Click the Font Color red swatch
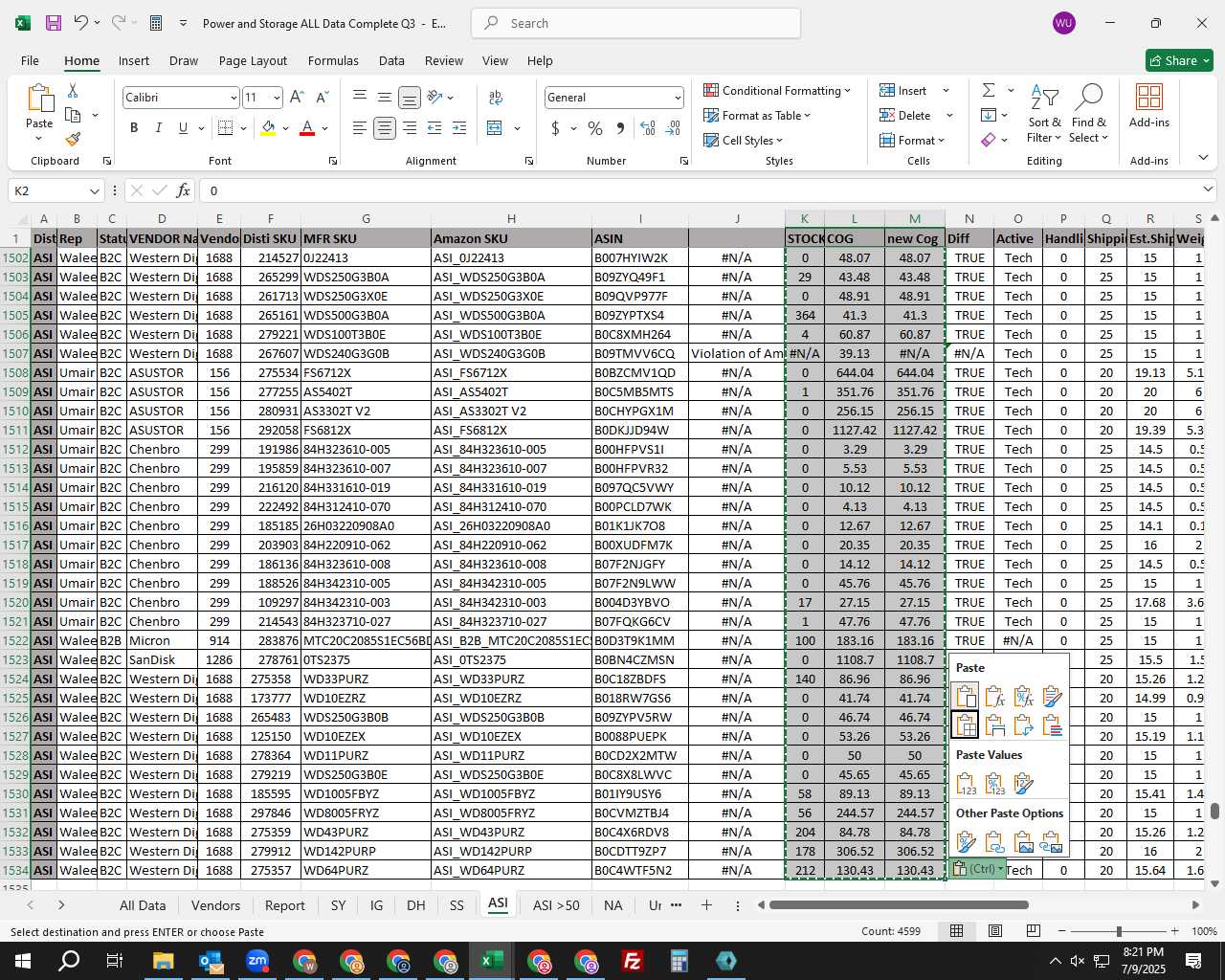 pos(307,128)
